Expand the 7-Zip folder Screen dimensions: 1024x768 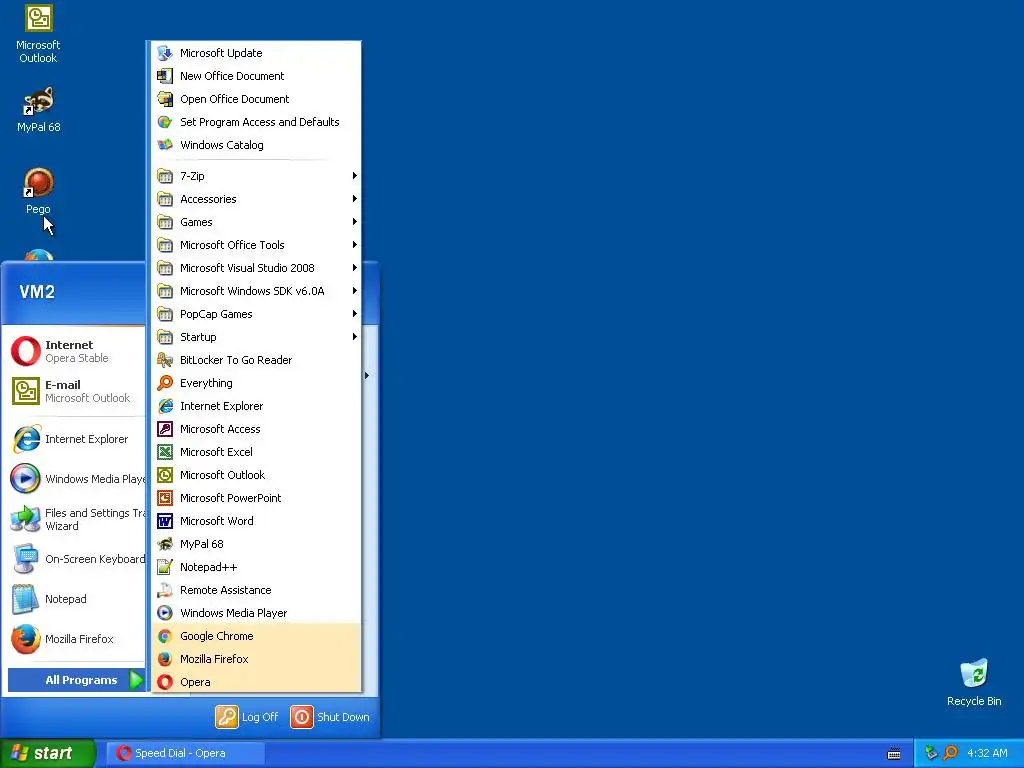(256, 176)
